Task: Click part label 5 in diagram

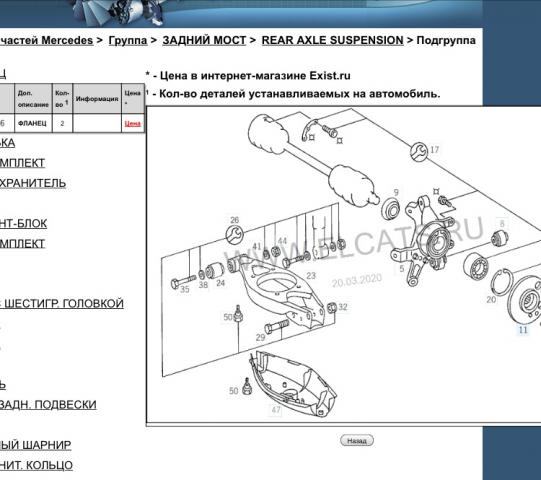Action: point(402,268)
